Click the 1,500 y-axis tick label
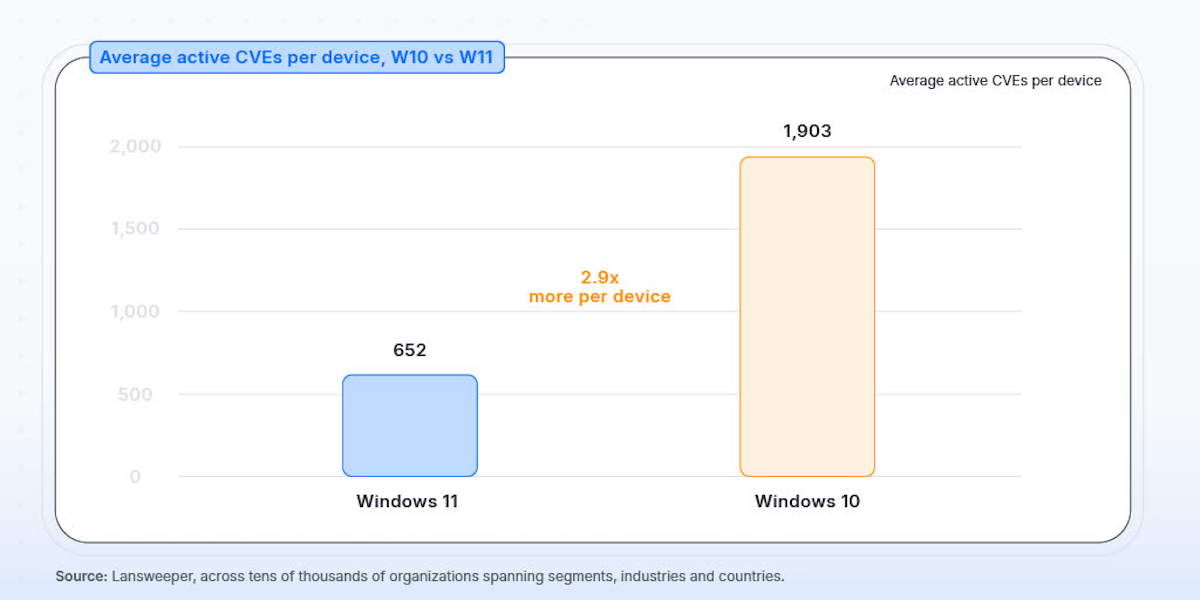 [x=136, y=229]
